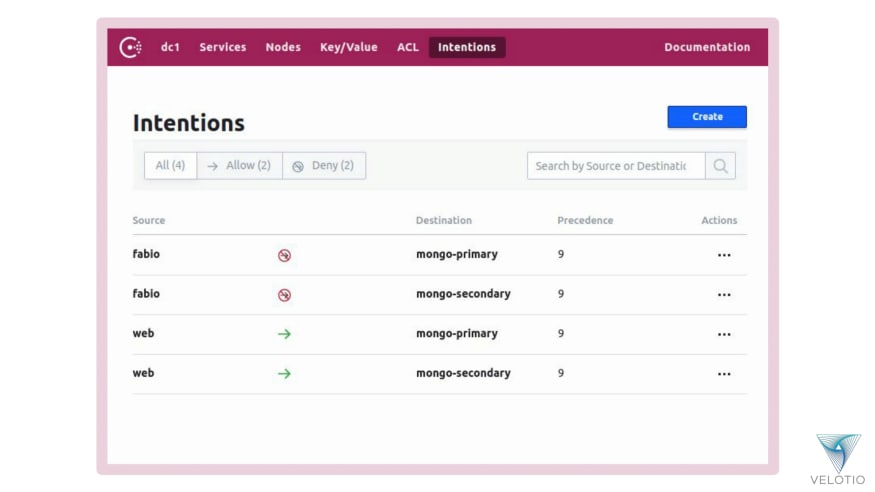Show all intentions with All (4) filter
This screenshot has height=492, width=875.
pyautogui.click(x=170, y=166)
